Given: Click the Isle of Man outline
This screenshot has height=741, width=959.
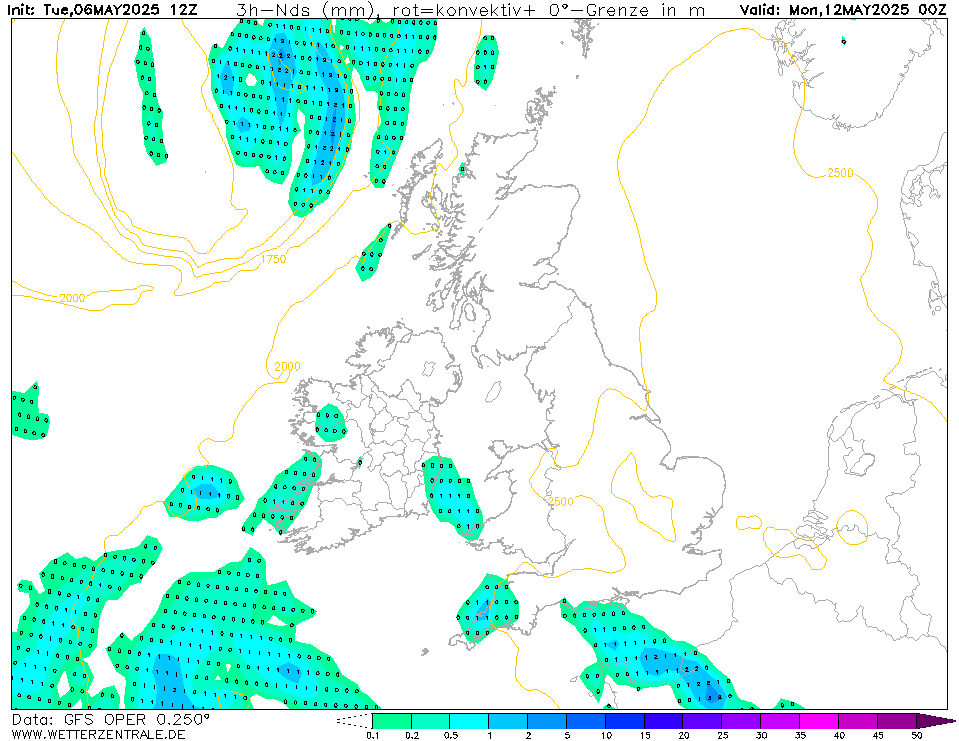Looking at the screenshot, I should 494,391.
